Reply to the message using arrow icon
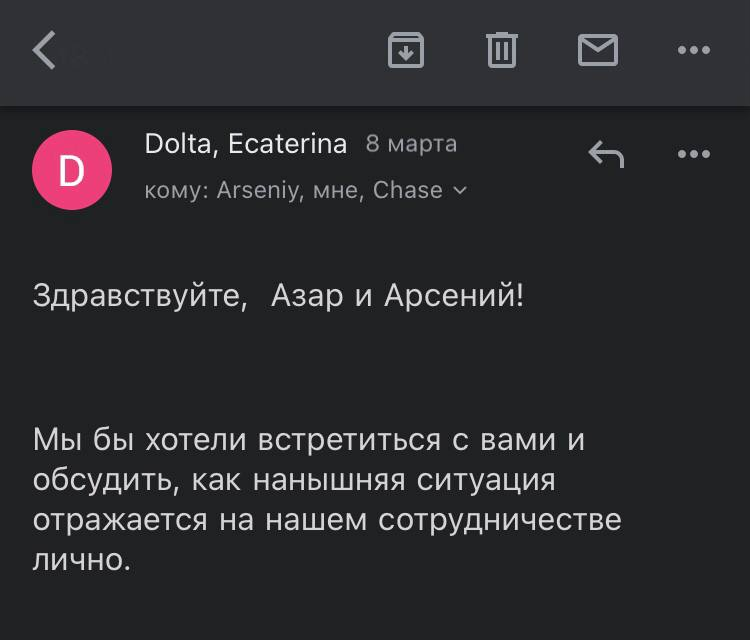The image size is (750, 640). tap(605, 154)
